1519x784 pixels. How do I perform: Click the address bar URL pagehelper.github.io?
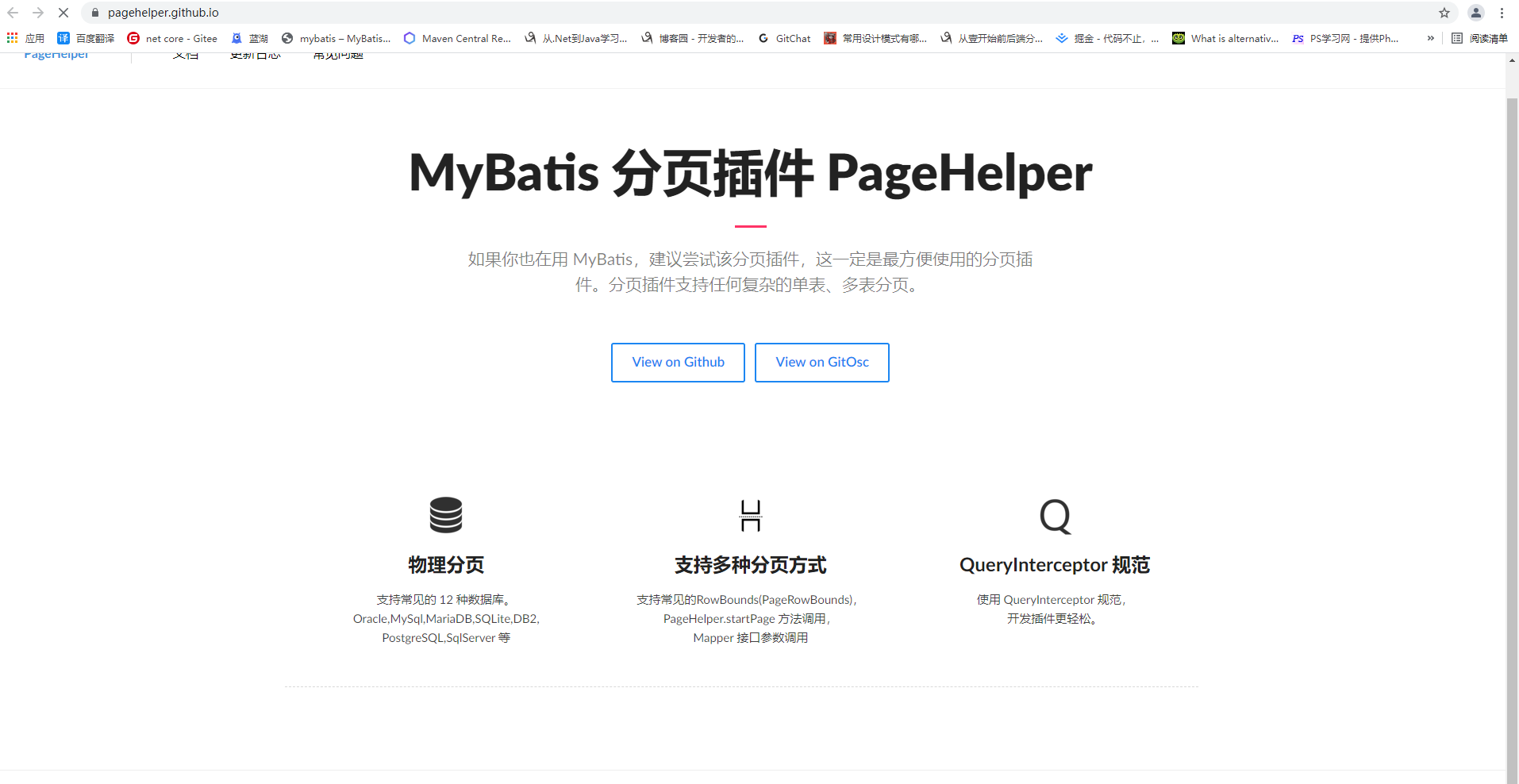point(163,13)
